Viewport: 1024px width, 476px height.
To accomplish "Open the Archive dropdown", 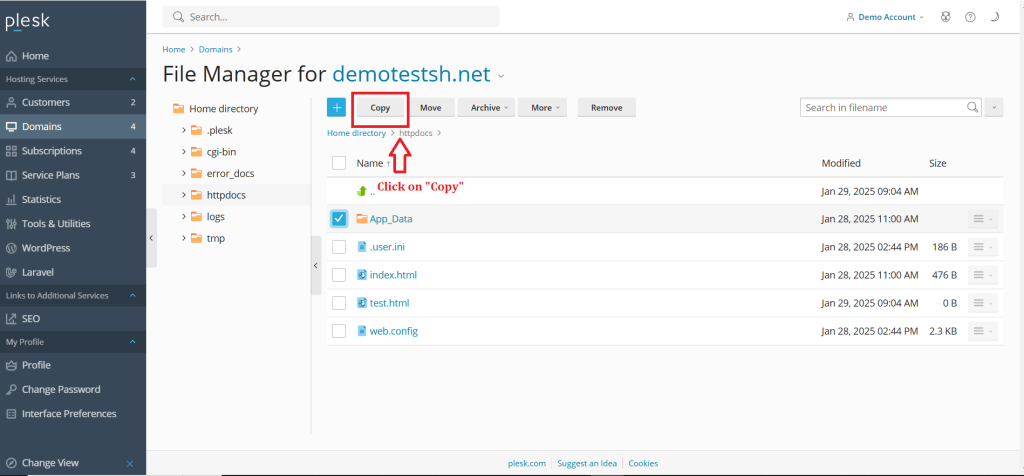I will [486, 108].
